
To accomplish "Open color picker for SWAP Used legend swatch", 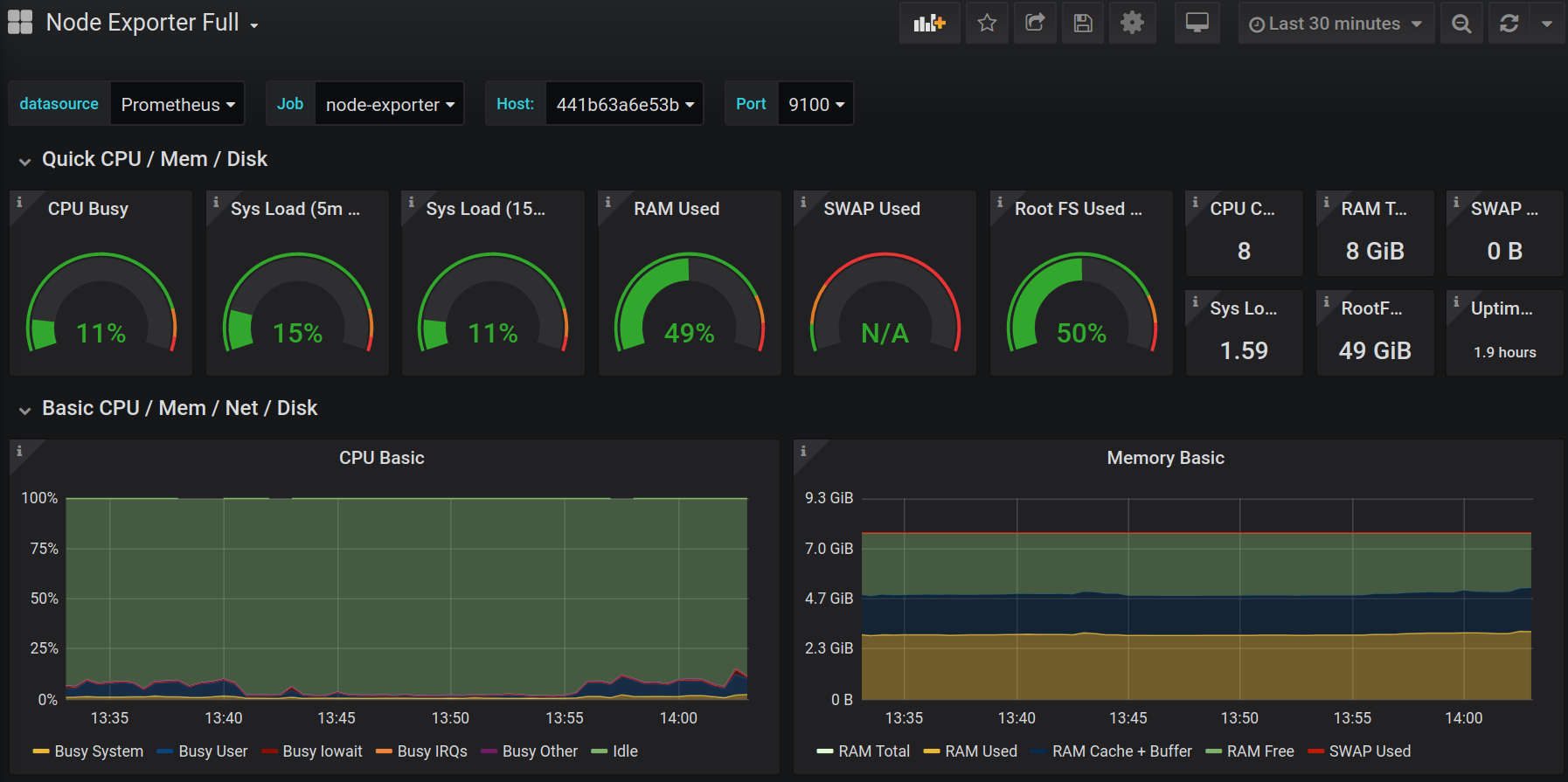I will 1315,751.
